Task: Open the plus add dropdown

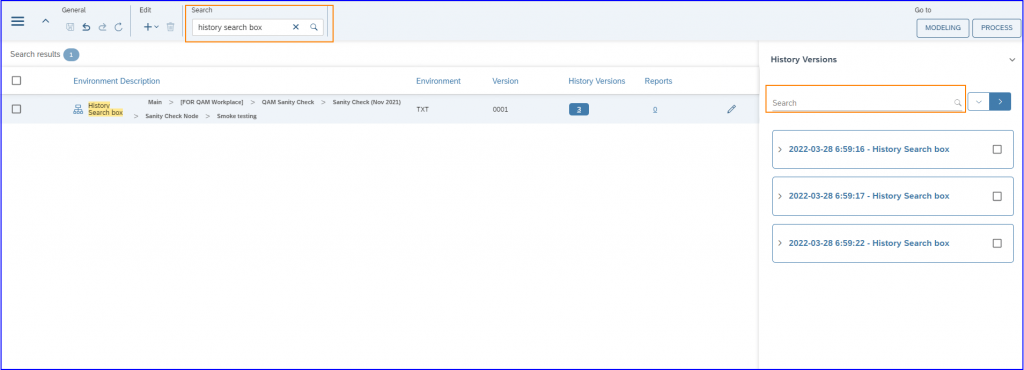Action: [151, 27]
